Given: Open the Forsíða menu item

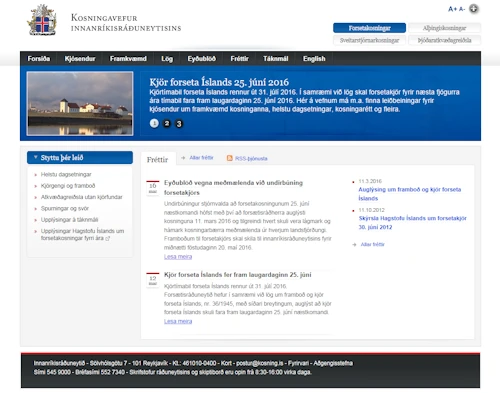Looking at the screenshot, I should [x=39, y=59].
